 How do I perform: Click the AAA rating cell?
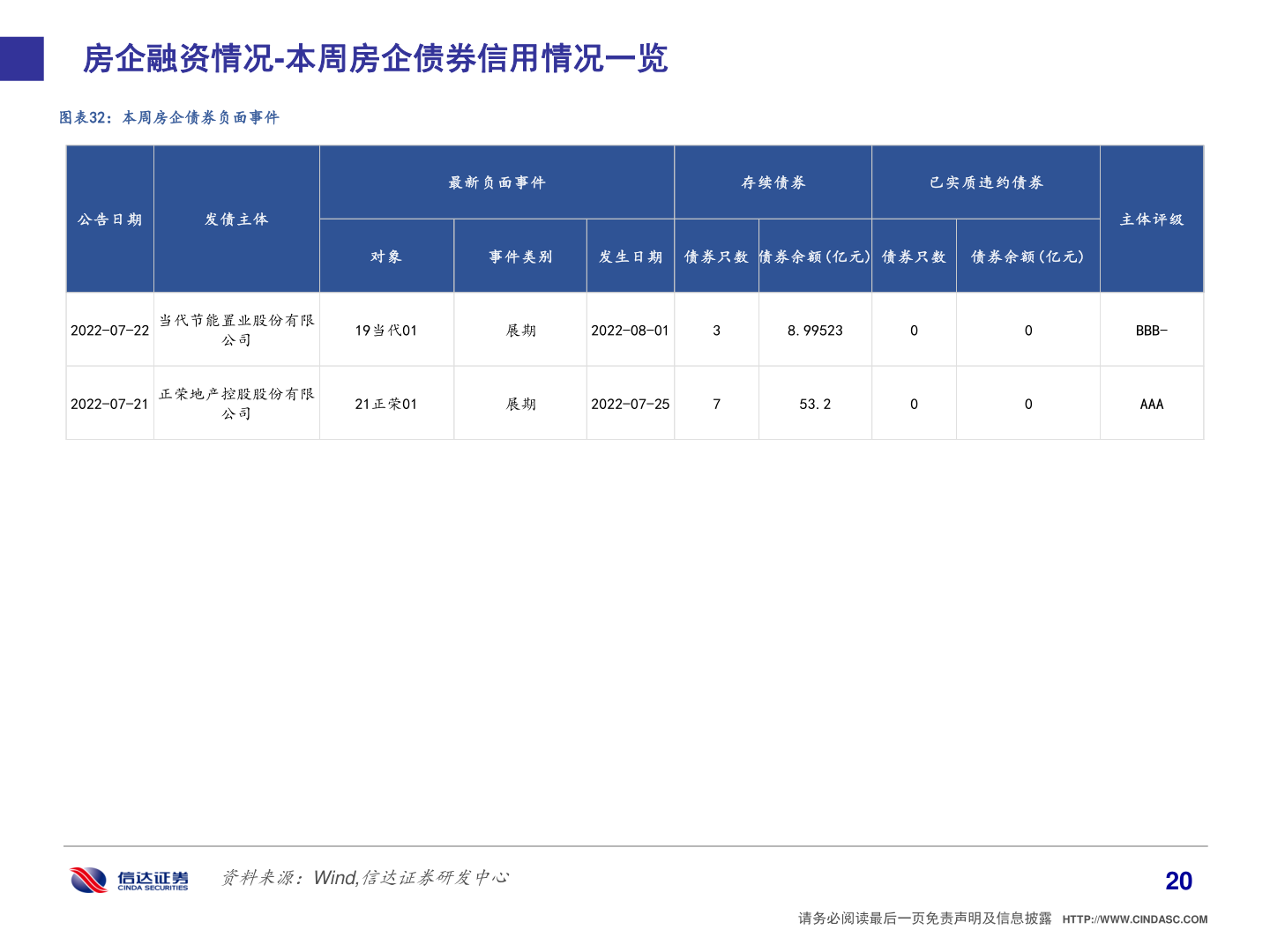[1152, 403]
